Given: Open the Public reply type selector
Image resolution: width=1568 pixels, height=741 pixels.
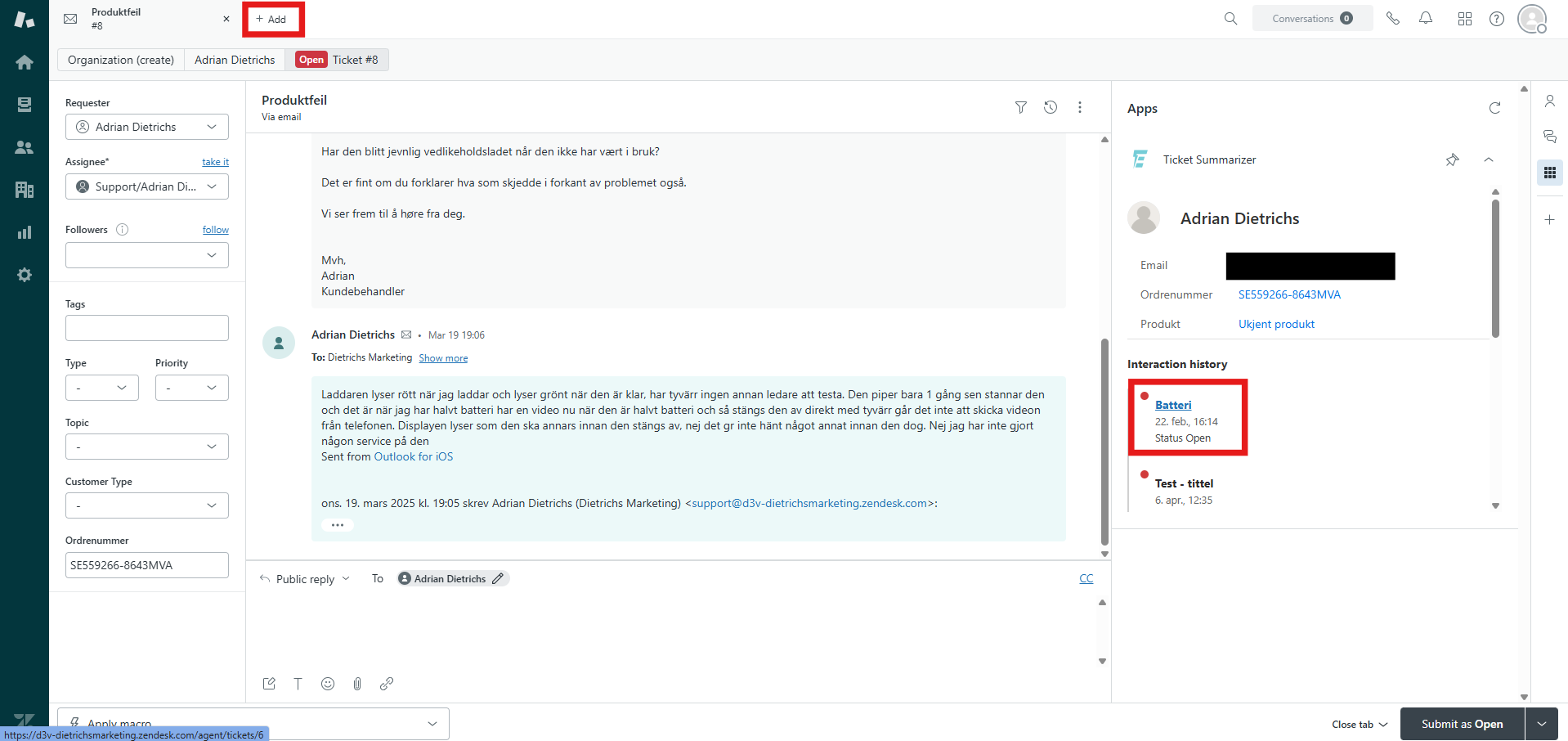Looking at the screenshot, I should (306, 579).
